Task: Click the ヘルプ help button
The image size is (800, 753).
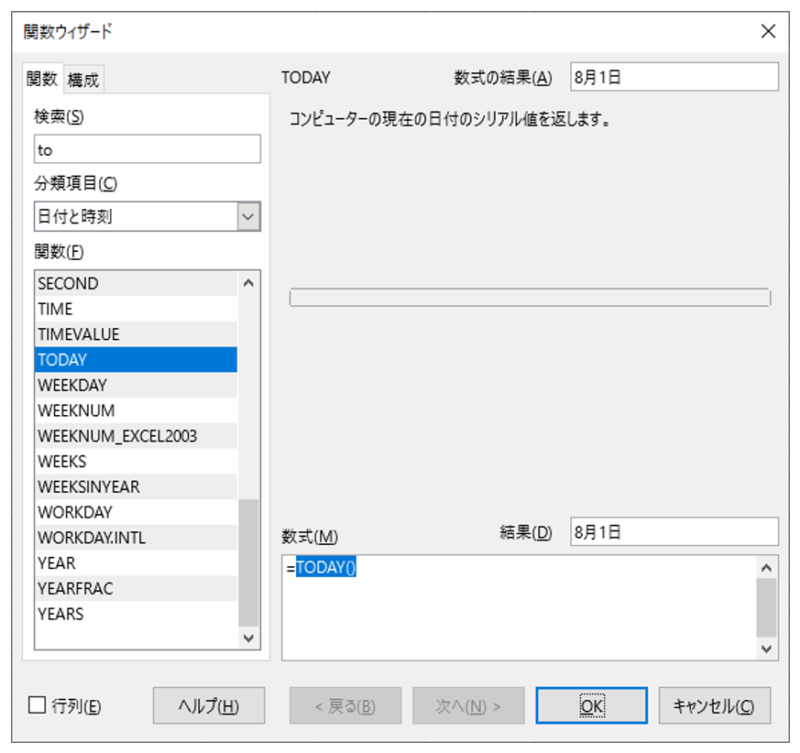Action: (209, 706)
